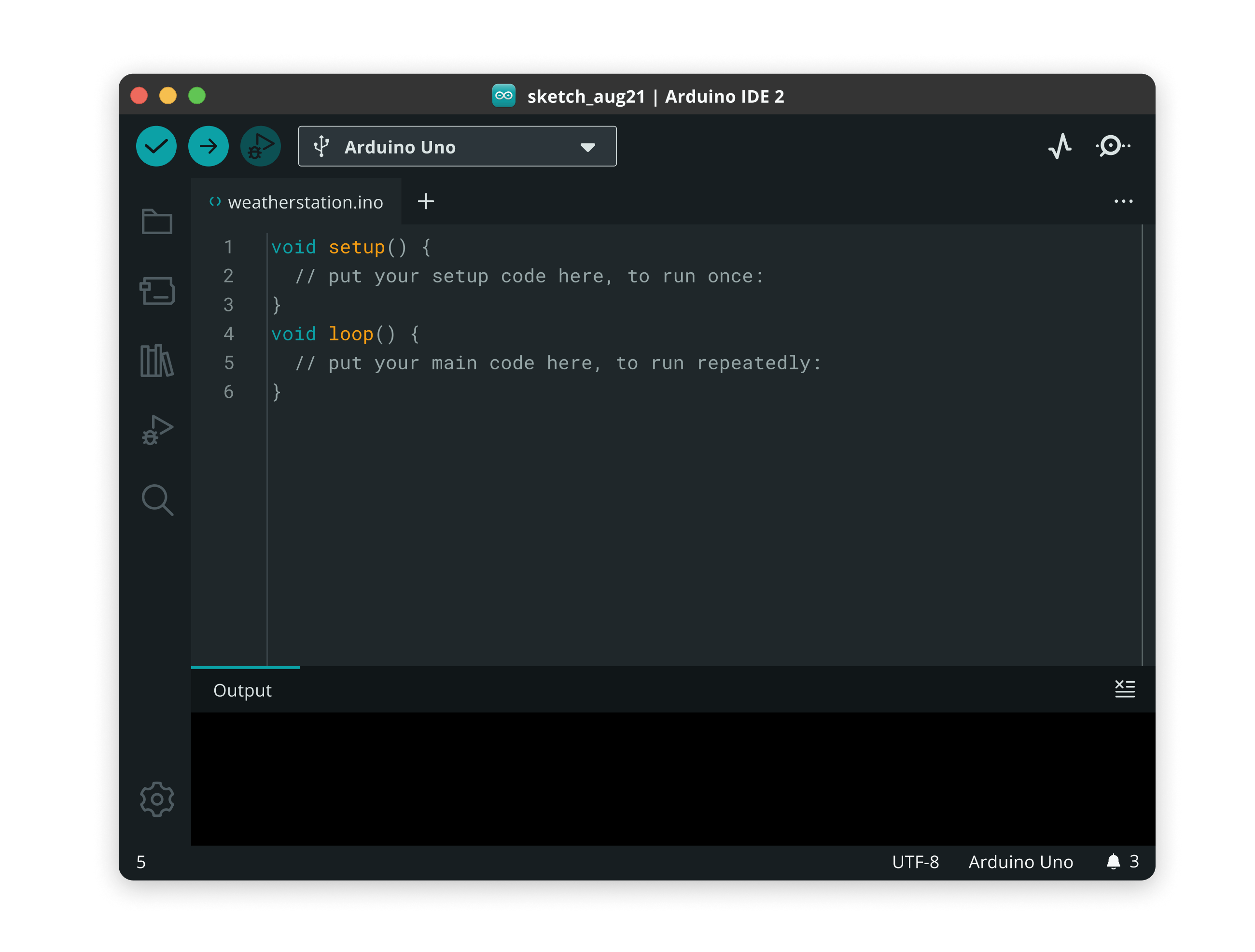The height and width of the screenshot is (952, 1255).
Task: Open the Library Manager in sidebar
Action: point(156,361)
